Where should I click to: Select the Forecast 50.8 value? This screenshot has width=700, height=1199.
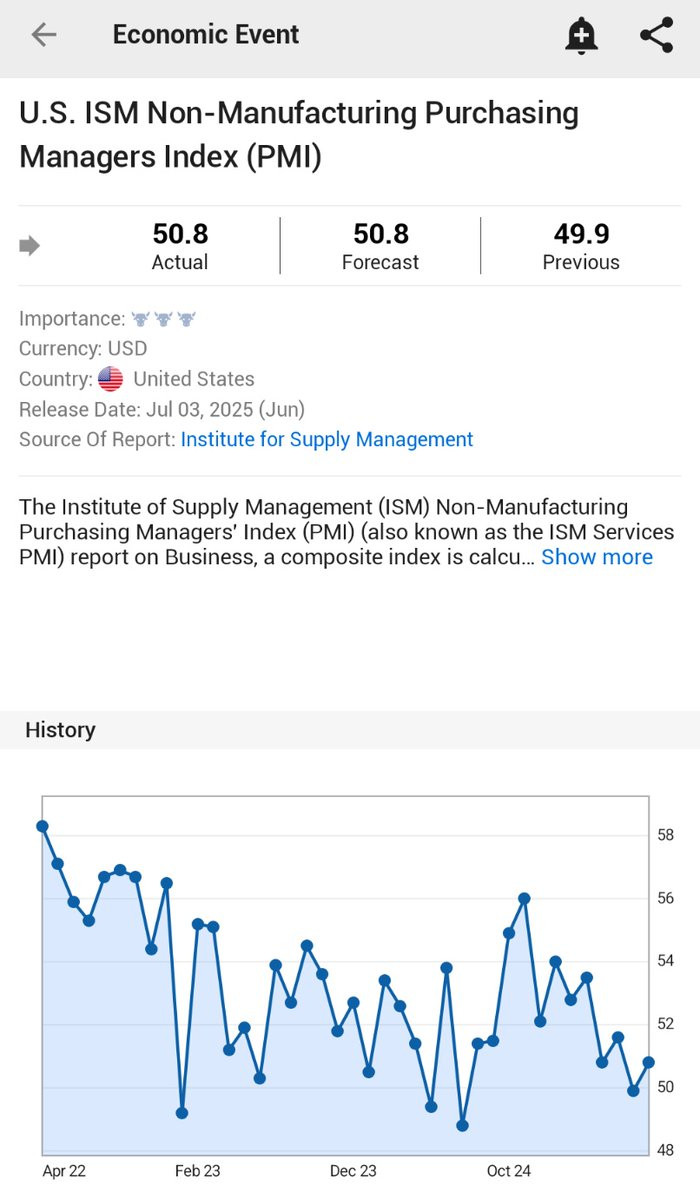pyautogui.click(x=381, y=234)
